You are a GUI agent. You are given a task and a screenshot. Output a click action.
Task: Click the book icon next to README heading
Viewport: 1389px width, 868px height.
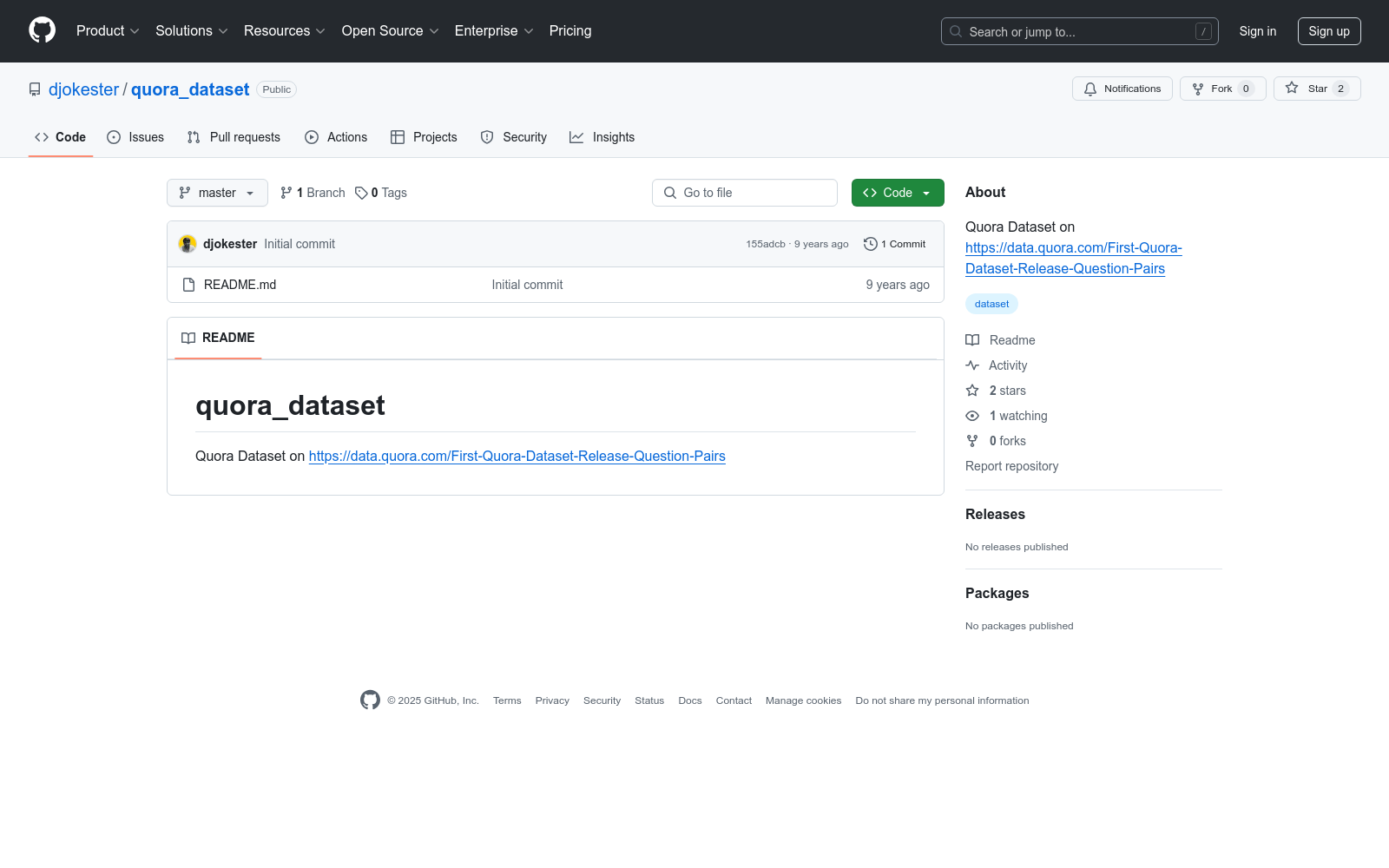pos(188,338)
